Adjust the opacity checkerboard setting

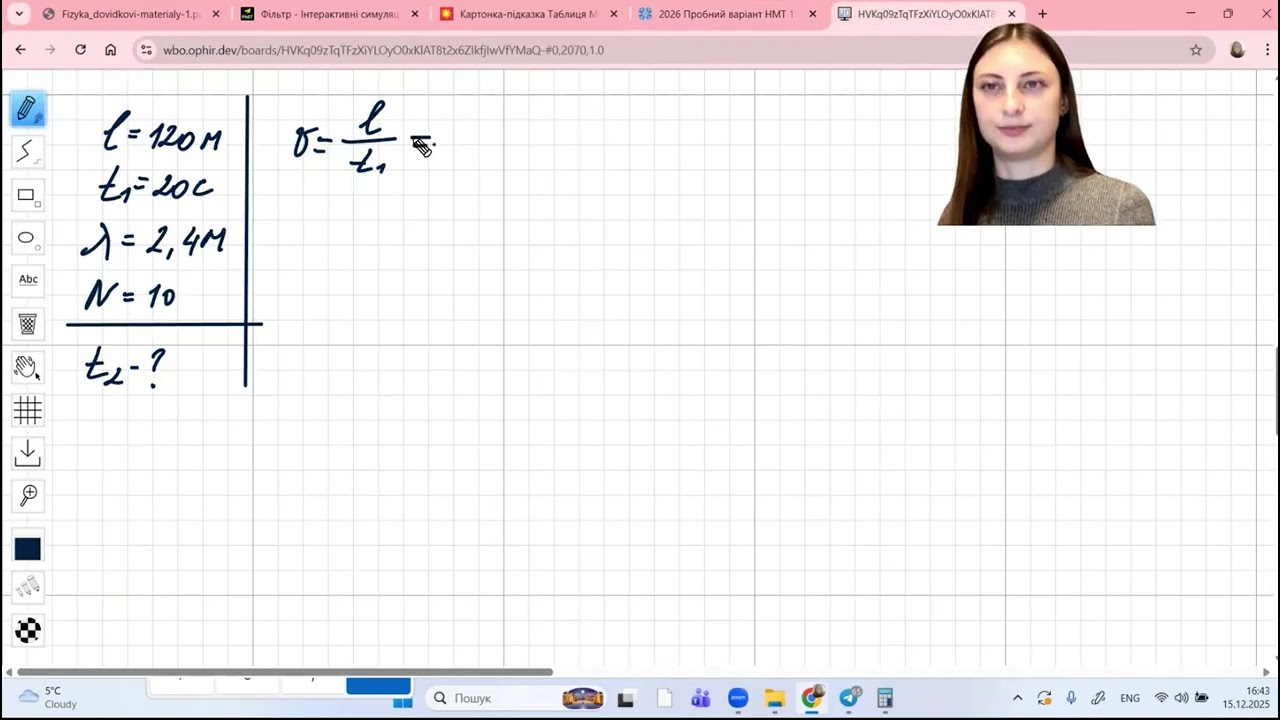tap(28, 630)
